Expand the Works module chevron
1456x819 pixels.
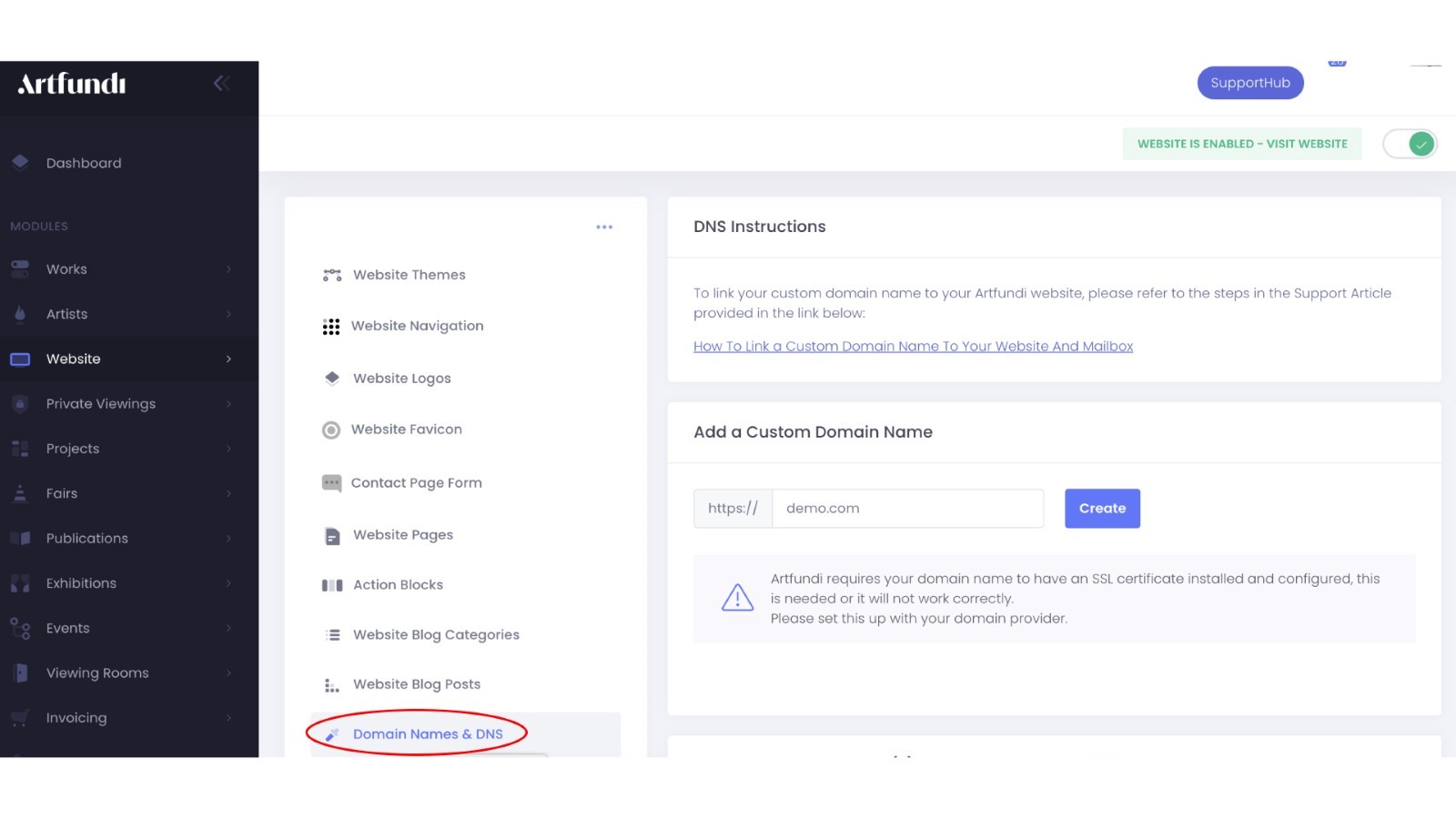[228, 269]
